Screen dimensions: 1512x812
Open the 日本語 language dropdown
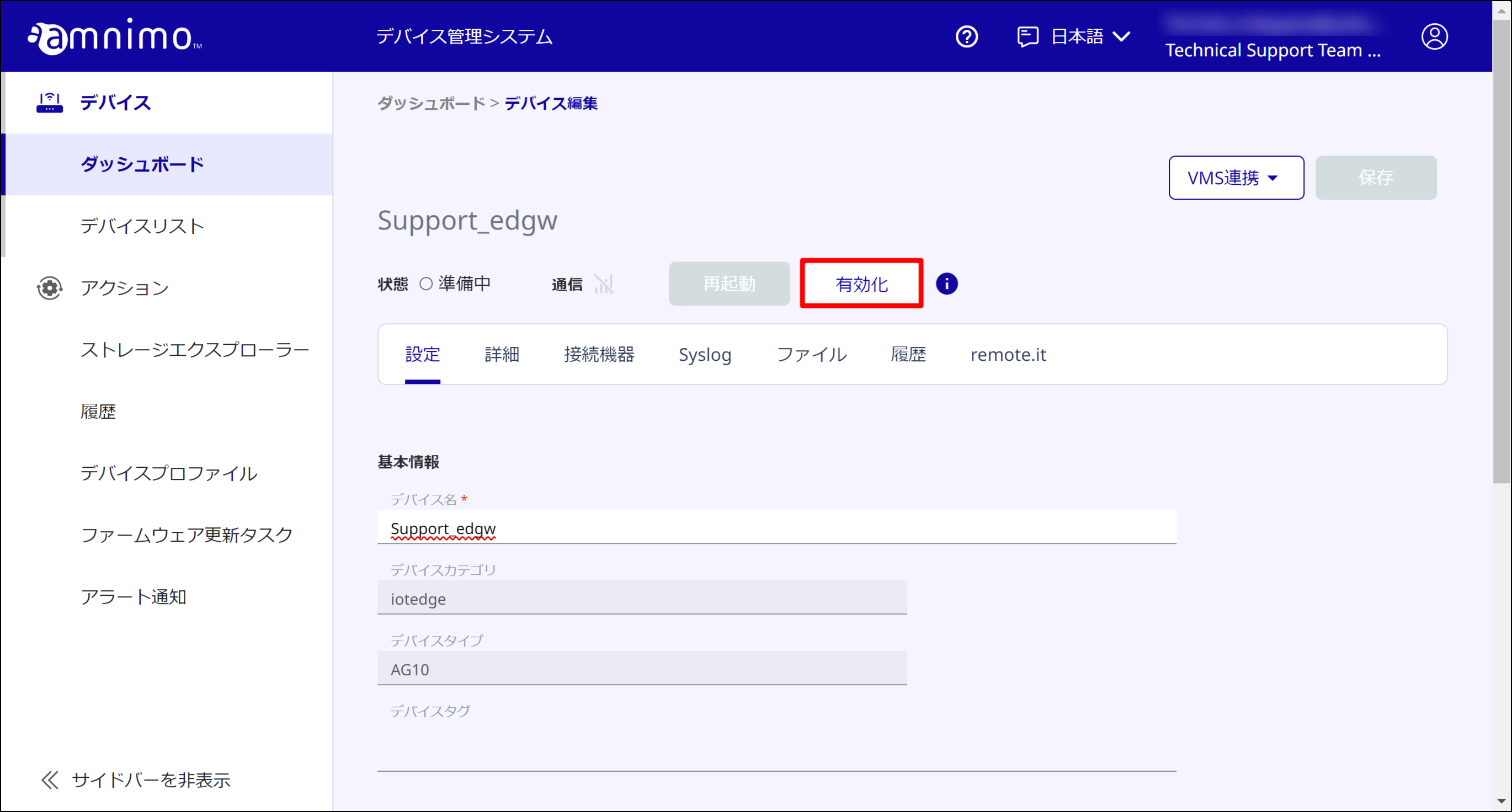click(x=1090, y=36)
